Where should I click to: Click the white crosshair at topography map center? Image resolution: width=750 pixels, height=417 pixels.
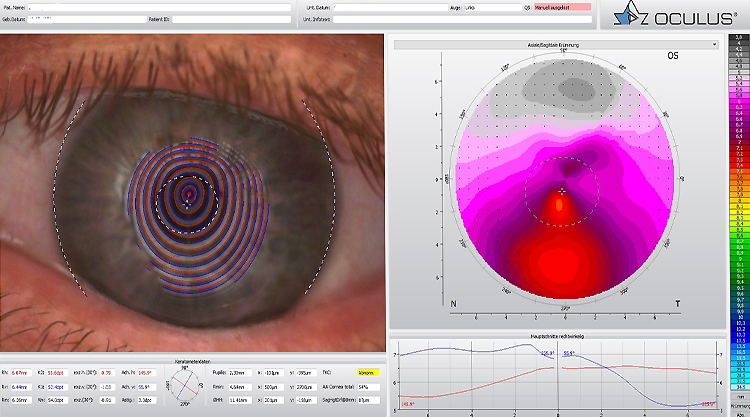pos(562,189)
